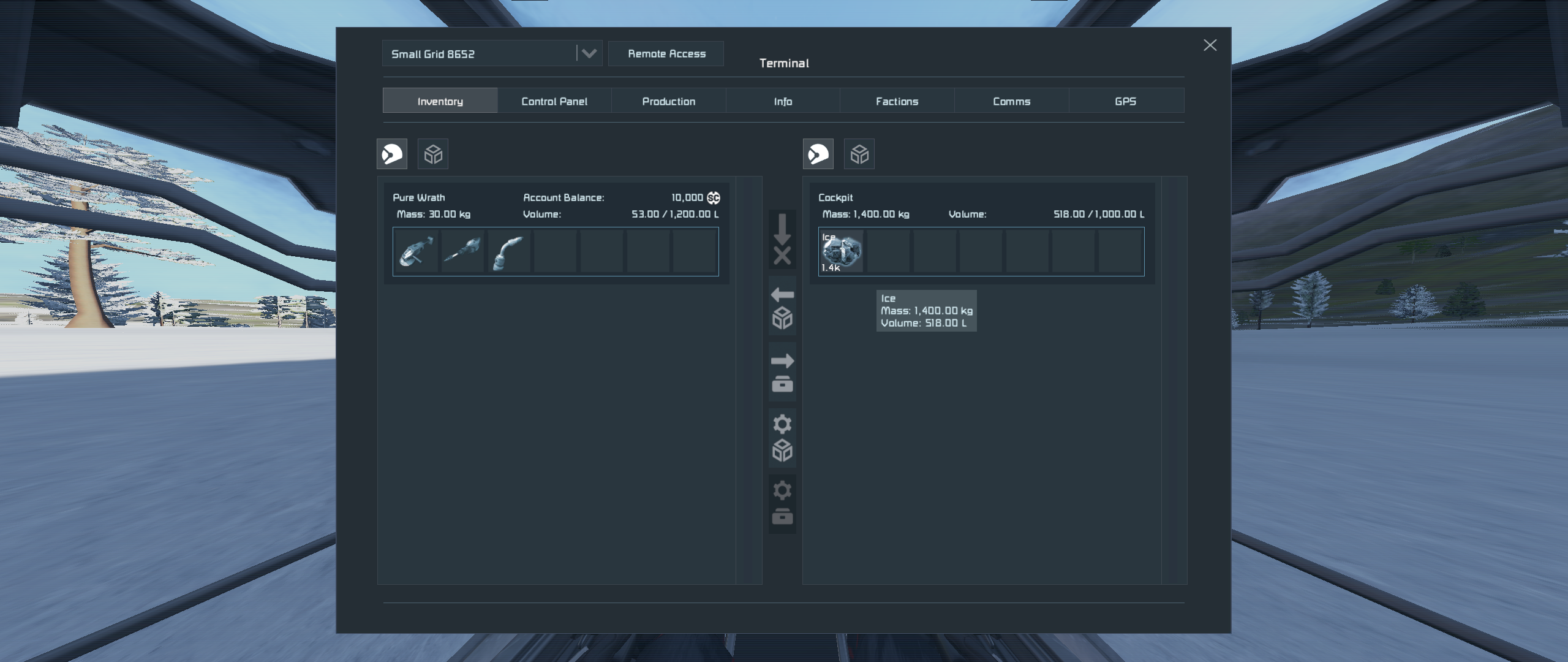Open the Production tab
The image size is (1568, 662).
coord(668,101)
